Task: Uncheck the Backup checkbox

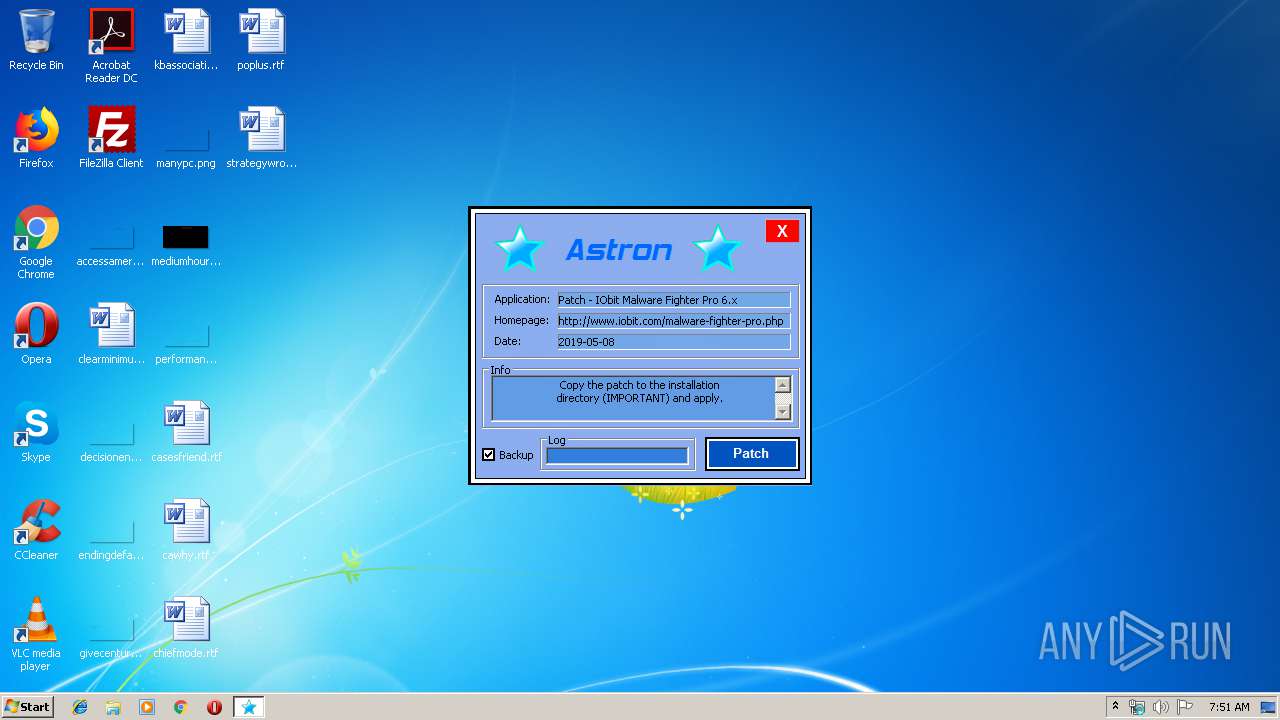Action: pos(489,455)
